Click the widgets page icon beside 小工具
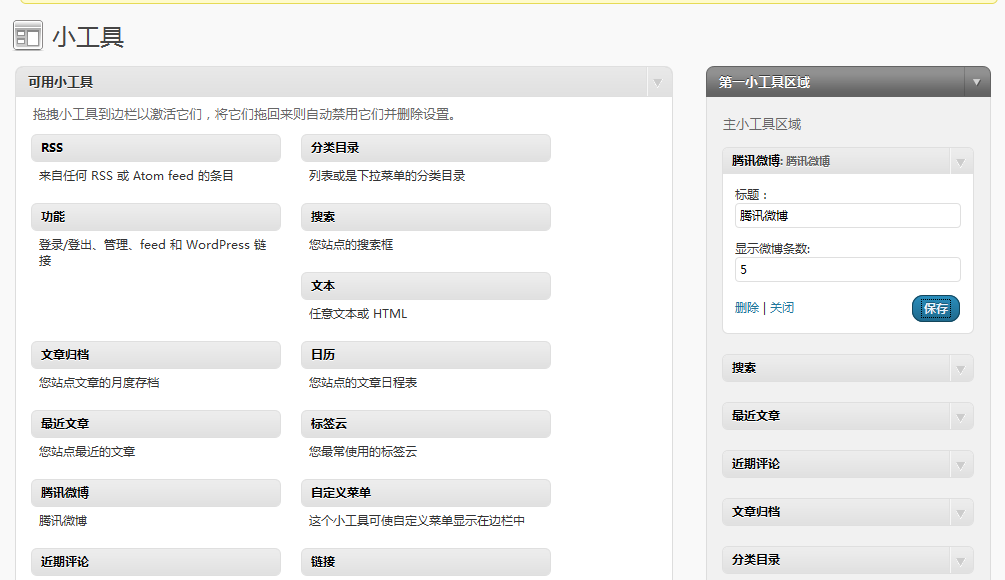The height and width of the screenshot is (580, 1005). click(x=28, y=35)
